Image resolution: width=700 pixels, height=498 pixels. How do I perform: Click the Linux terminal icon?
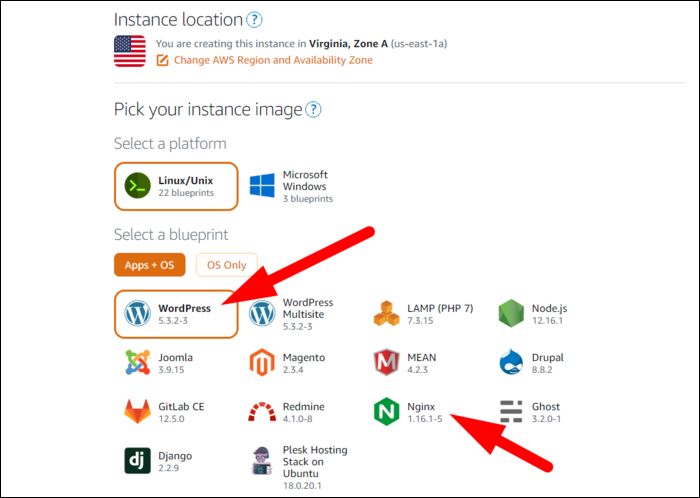pyautogui.click(x=138, y=186)
